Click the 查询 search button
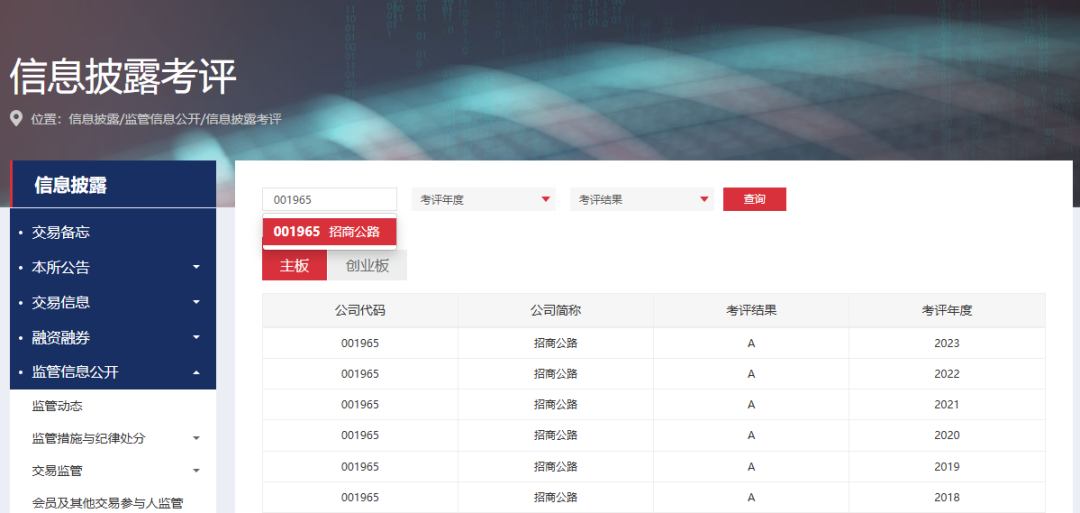Screen dimensions: 1080x513 (754, 199)
